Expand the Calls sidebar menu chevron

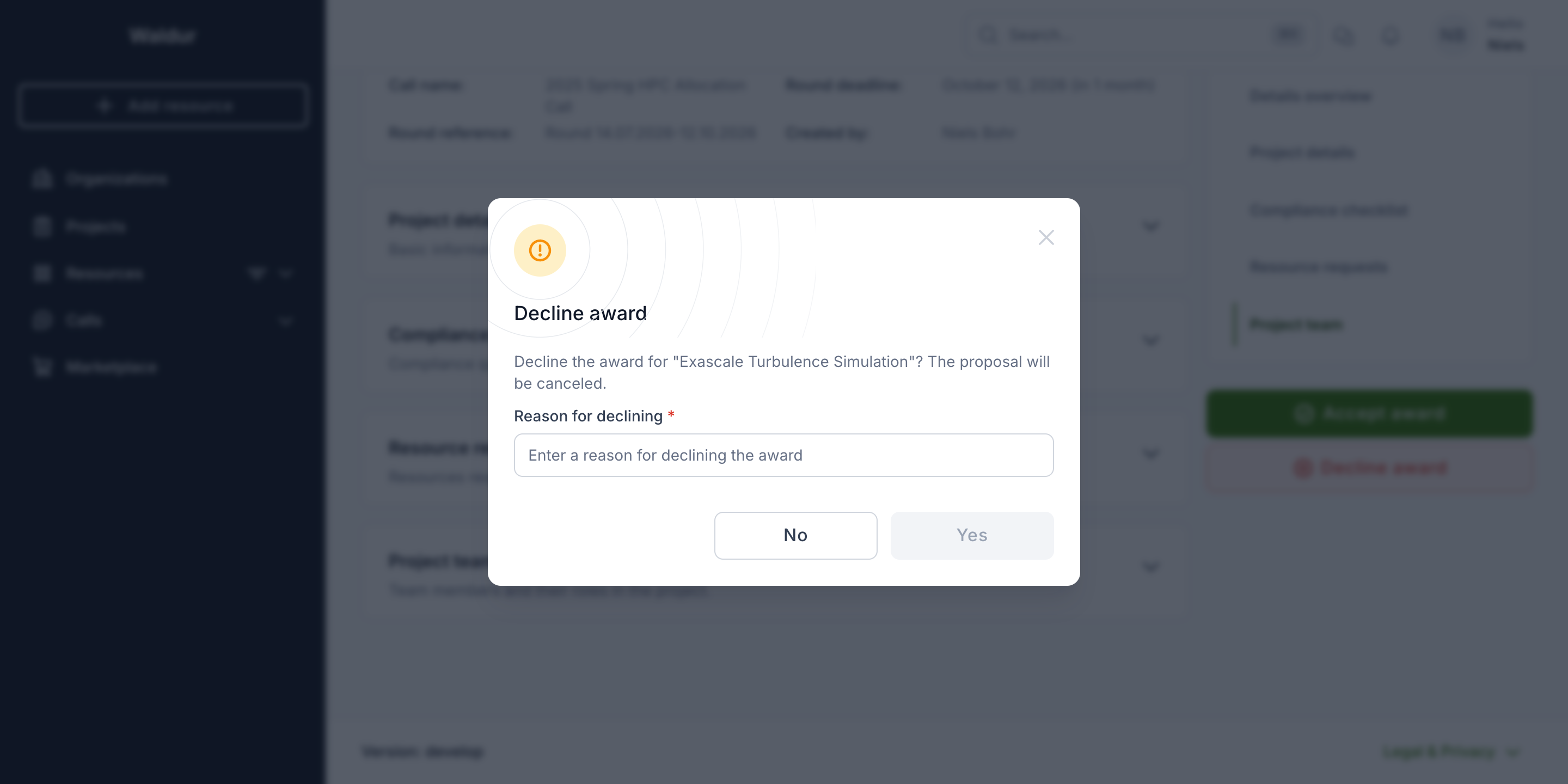click(285, 321)
